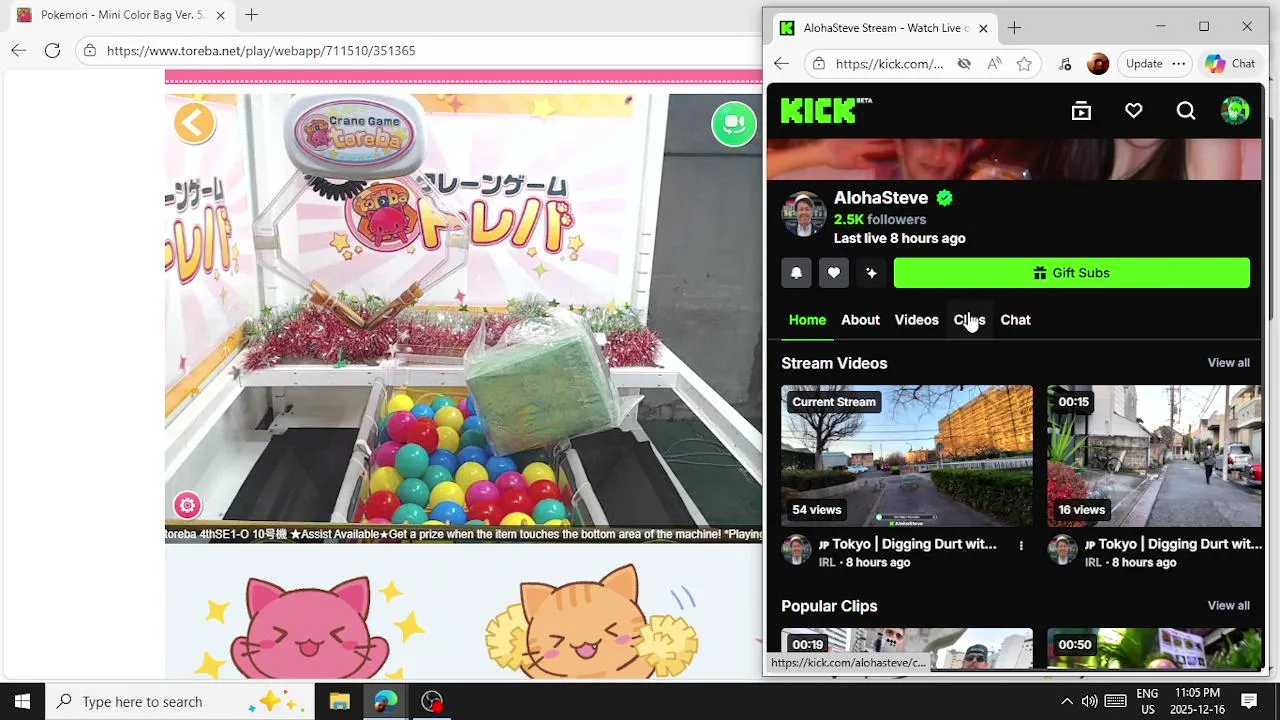The width and height of the screenshot is (1280, 720).
Task: Click the sparkle subscribe button
Action: [x=871, y=273]
